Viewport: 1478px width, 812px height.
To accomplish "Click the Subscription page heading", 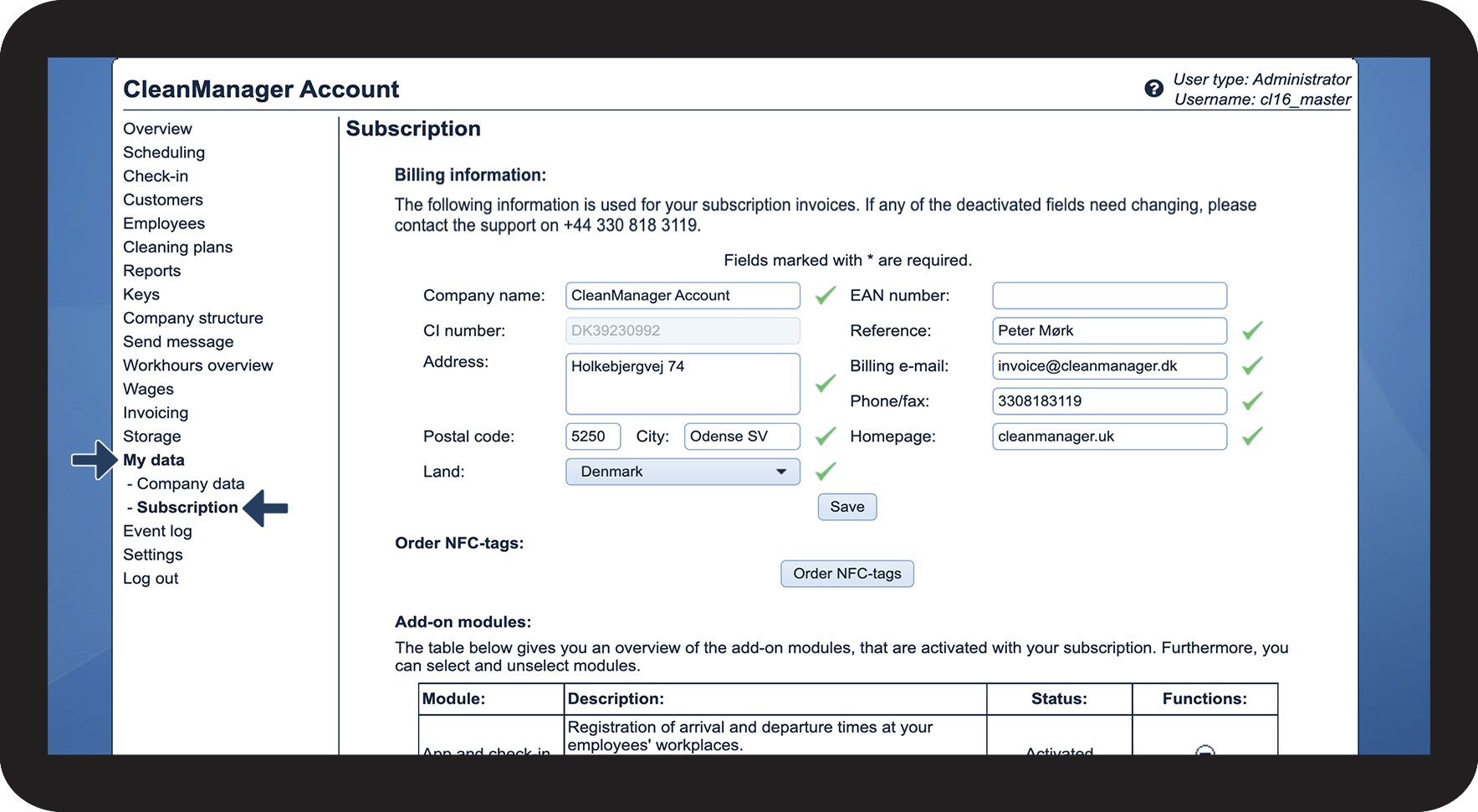I will pos(413,129).
